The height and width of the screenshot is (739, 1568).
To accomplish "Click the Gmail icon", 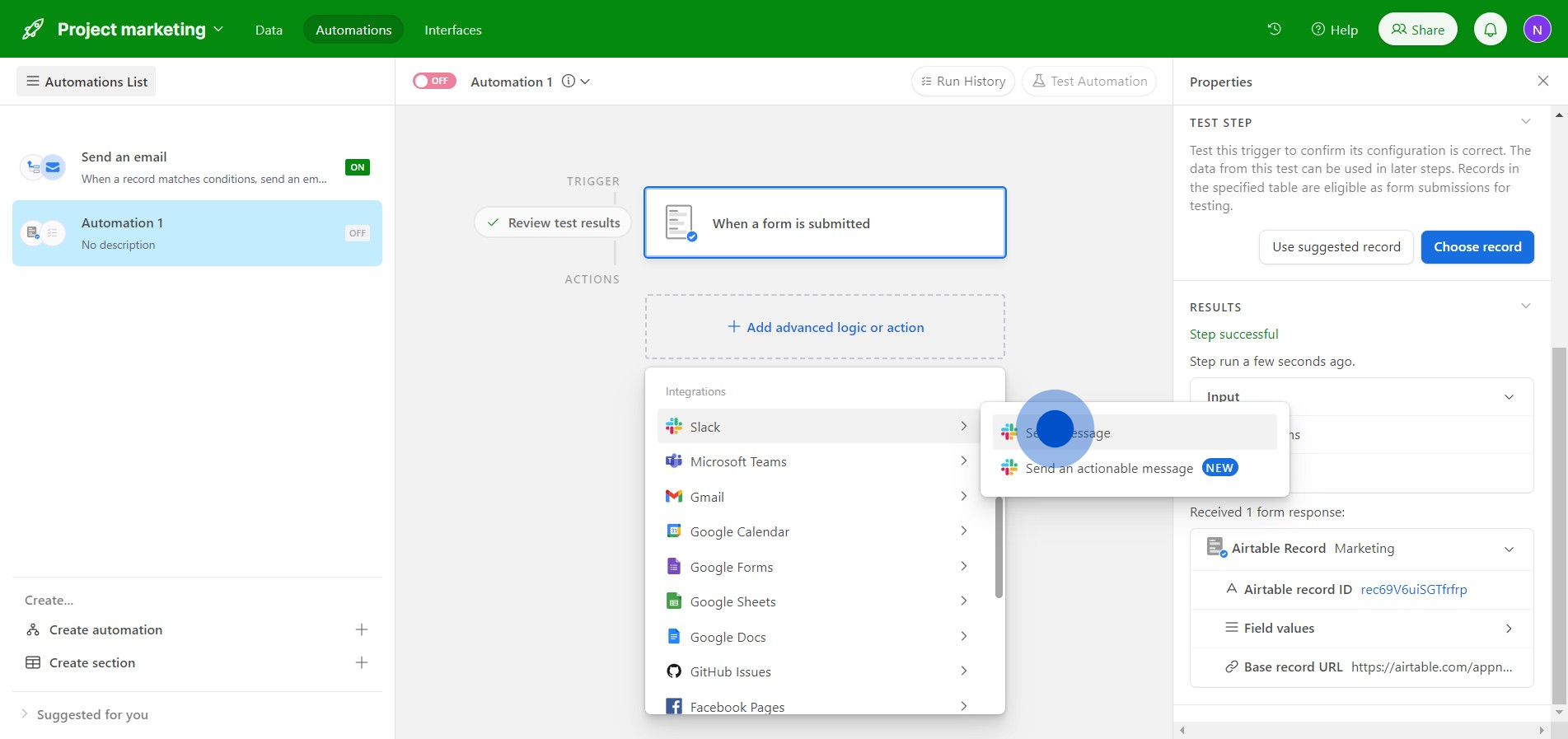I will 674,496.
